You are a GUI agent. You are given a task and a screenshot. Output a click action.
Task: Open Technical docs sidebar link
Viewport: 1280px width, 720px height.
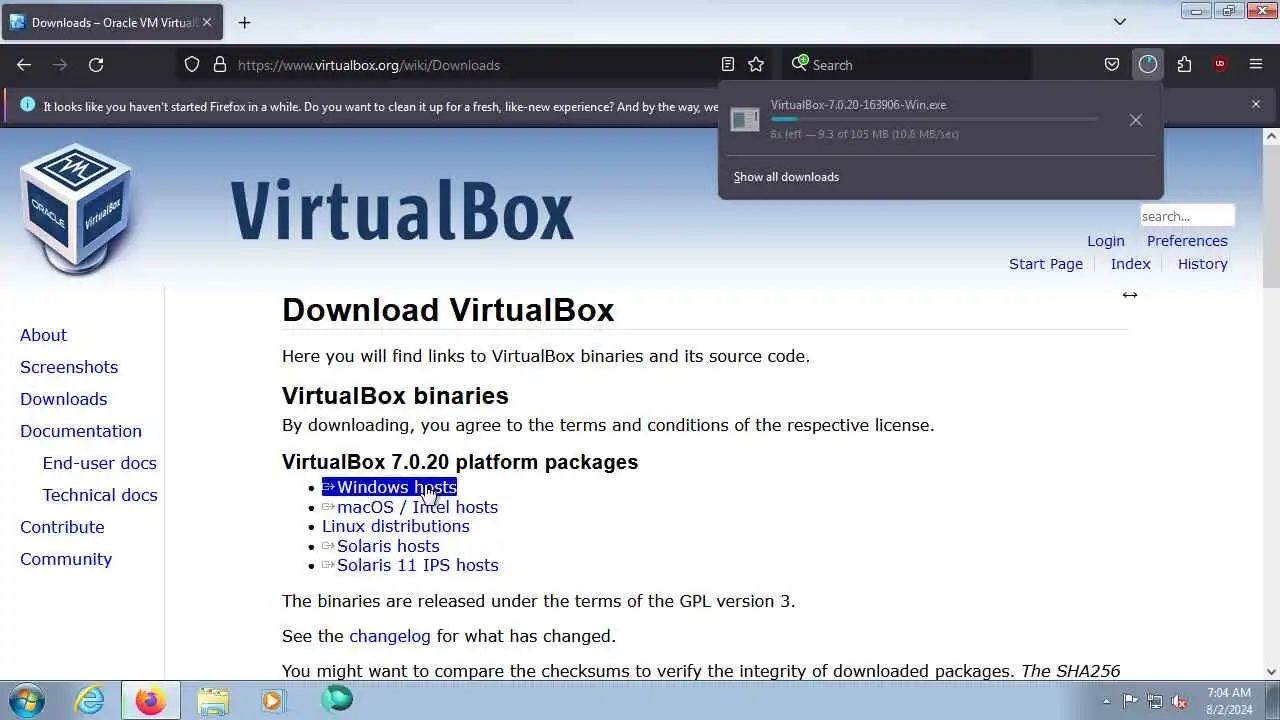(x=100, y=495)
